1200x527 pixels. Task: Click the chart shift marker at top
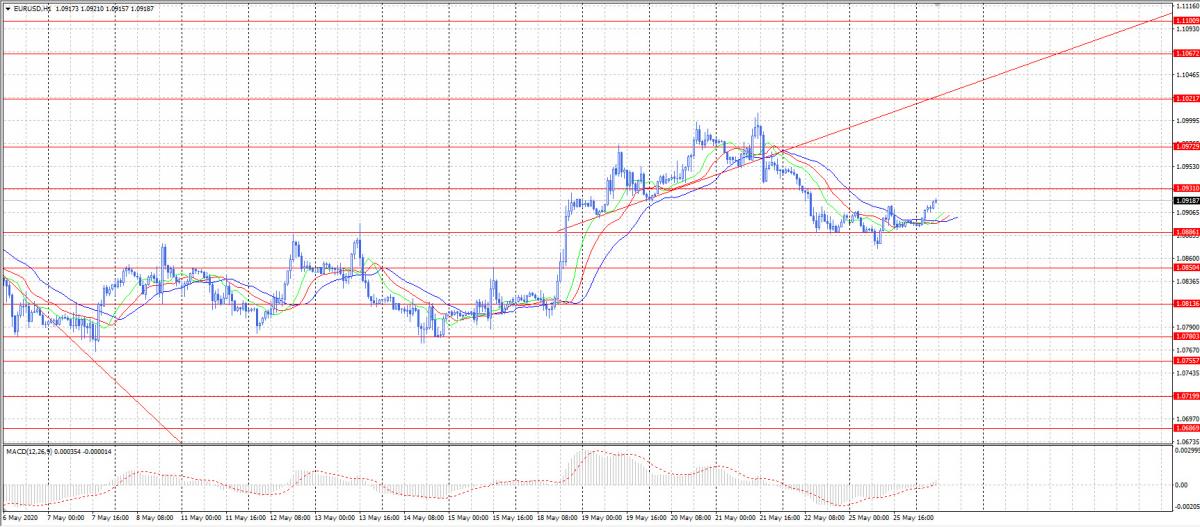coord(938,5)
